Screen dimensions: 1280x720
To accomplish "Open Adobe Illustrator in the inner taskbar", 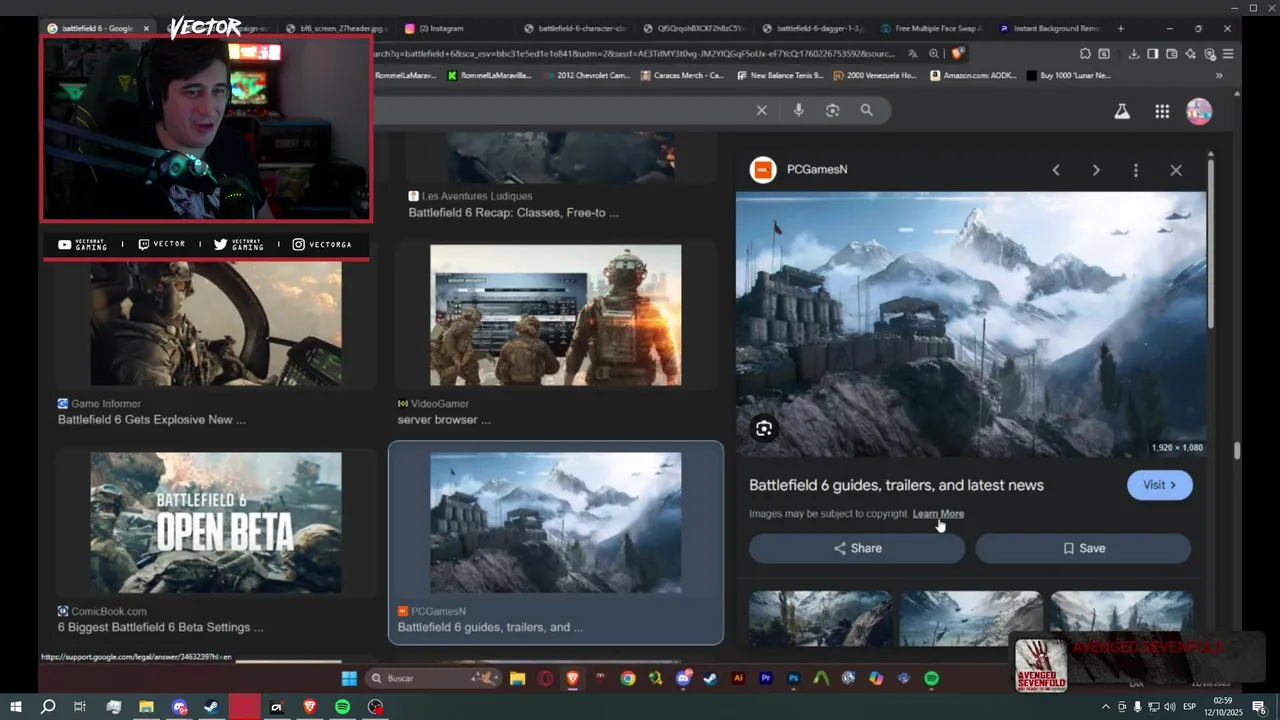I will coord(738,678).
